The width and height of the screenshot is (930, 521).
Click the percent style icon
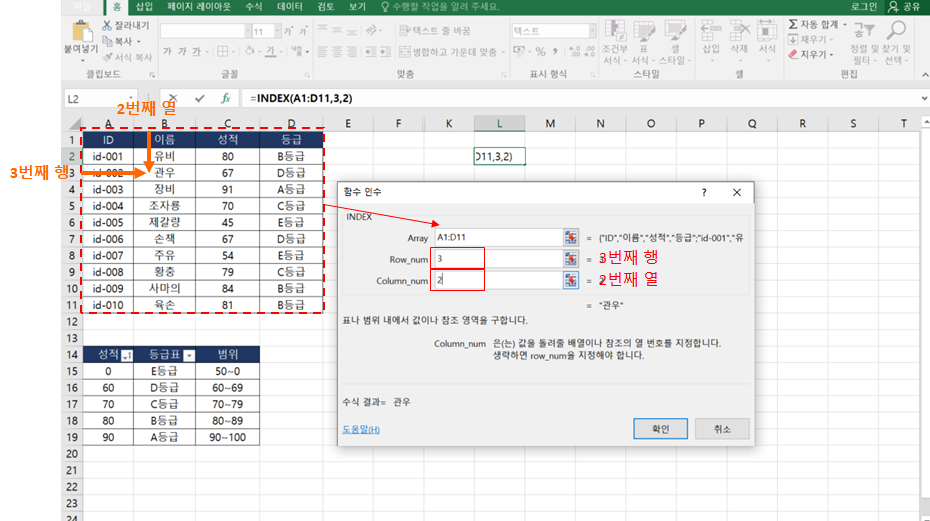540,52
